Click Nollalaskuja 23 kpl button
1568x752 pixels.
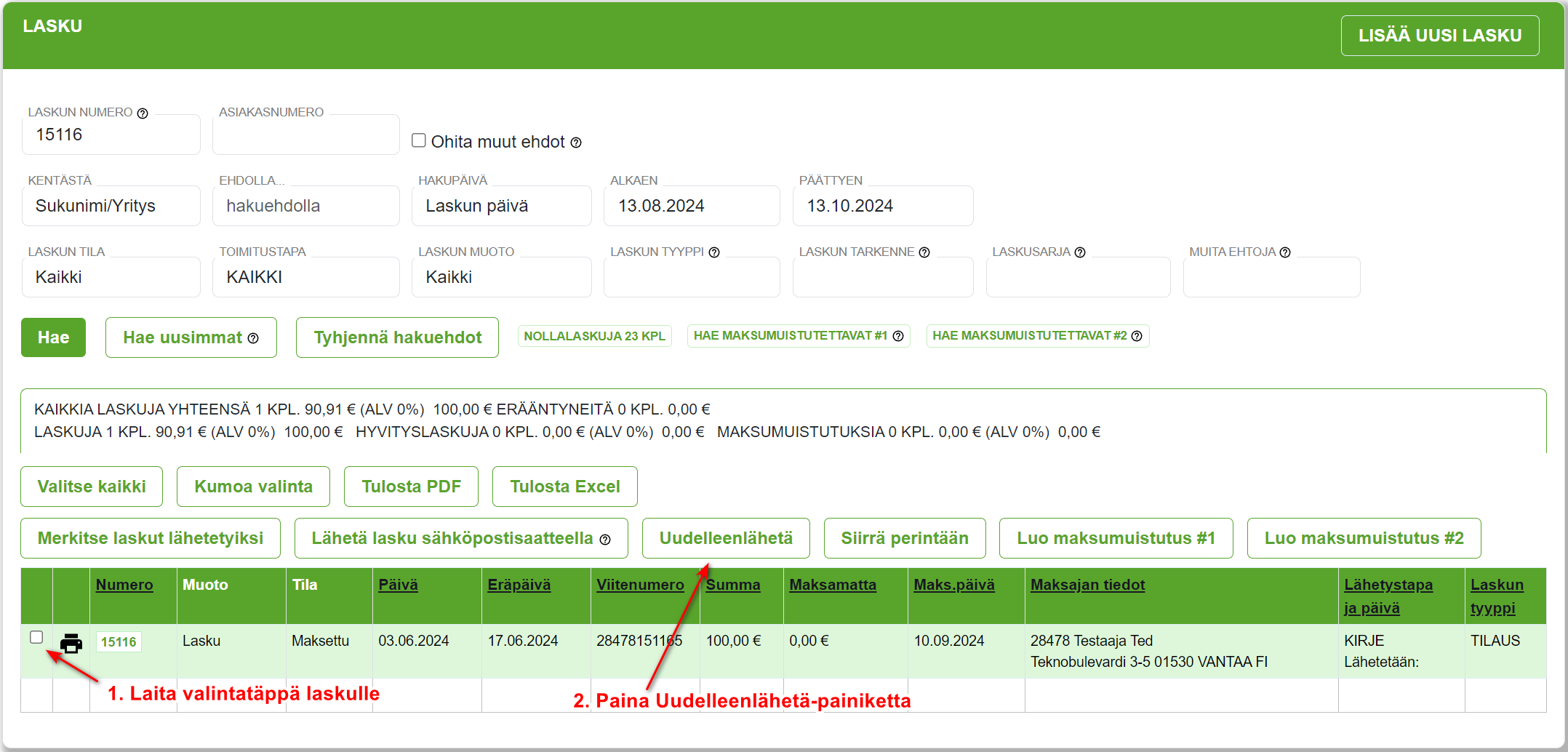(594, 336)
